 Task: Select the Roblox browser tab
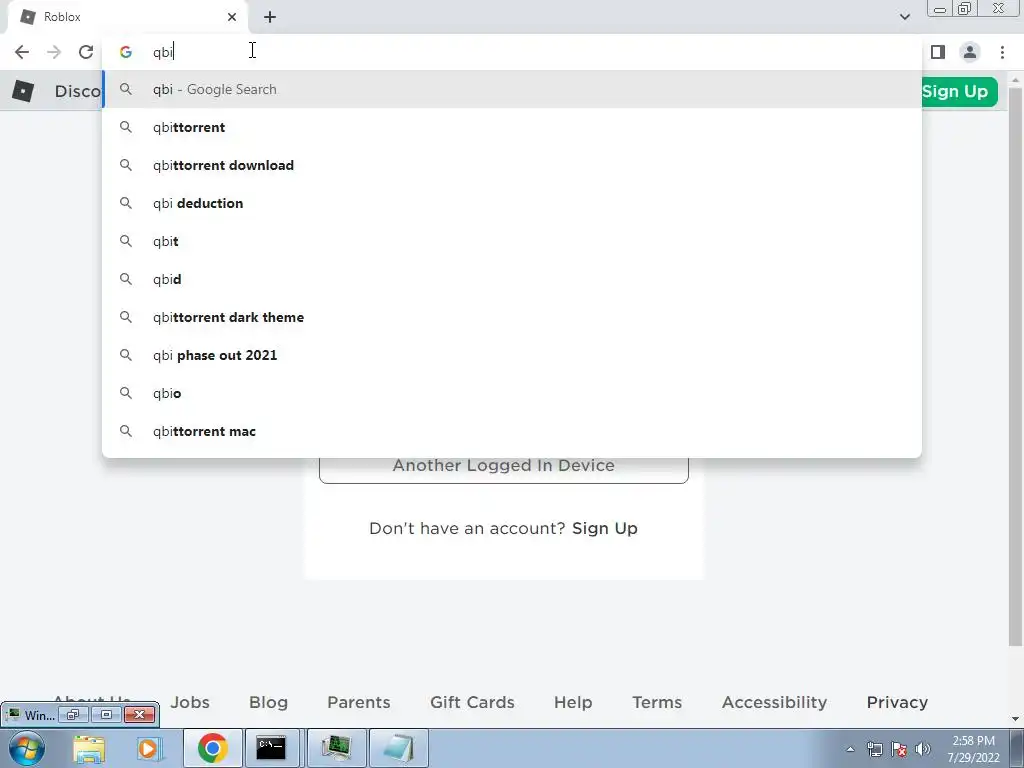[x=127, y=17]
